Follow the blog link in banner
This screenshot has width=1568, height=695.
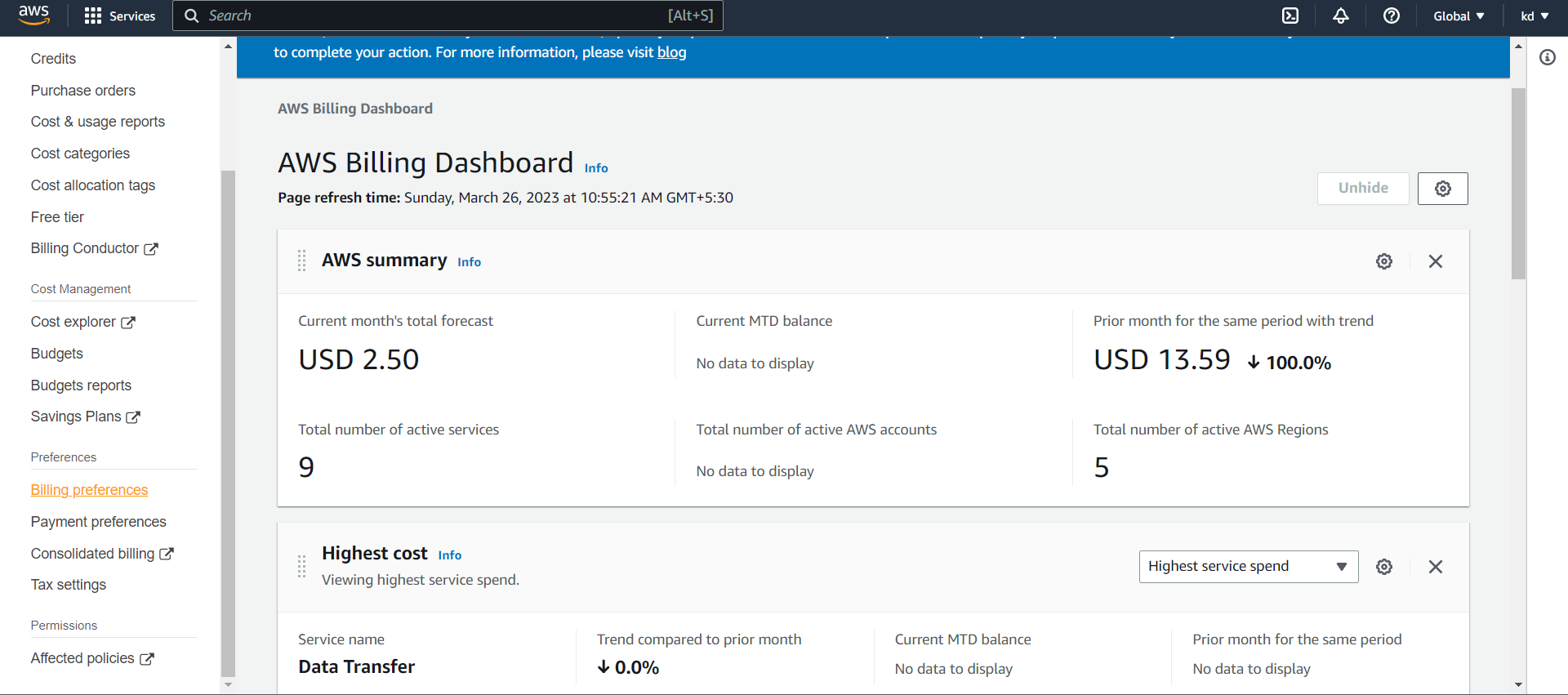(x=671, y=52)
